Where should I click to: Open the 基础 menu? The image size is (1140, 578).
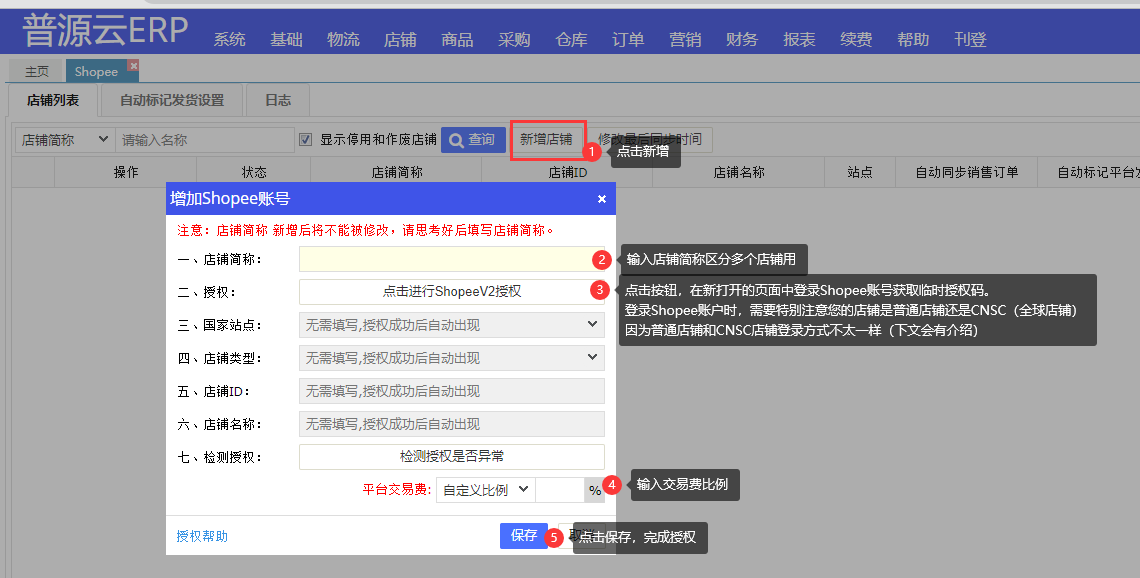pos(286,39)
